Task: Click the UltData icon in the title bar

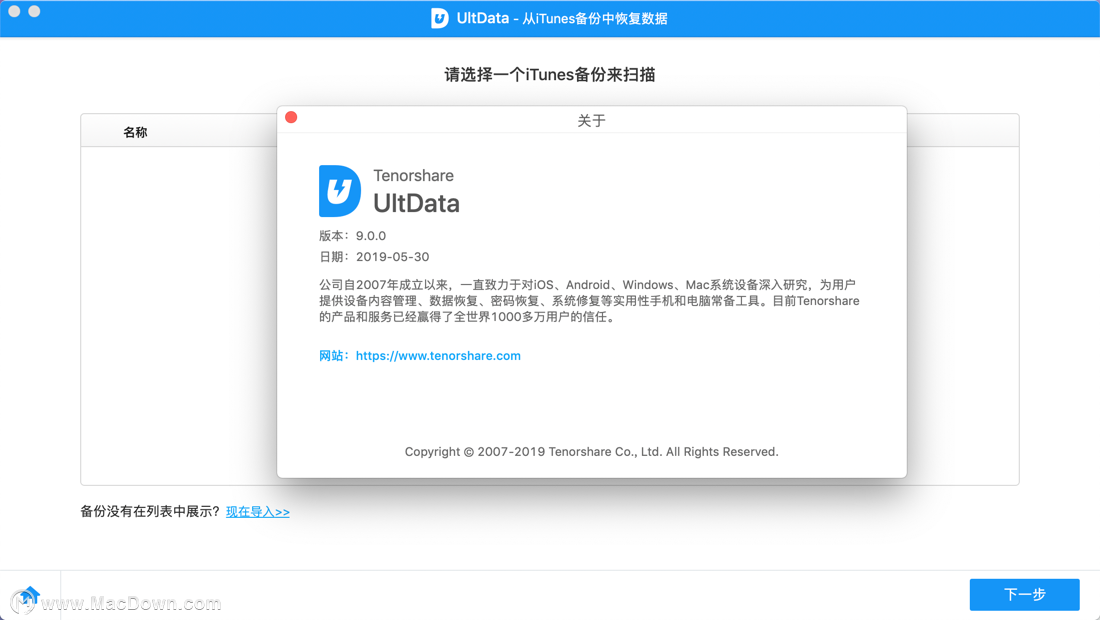Action: tap(439, 18)
